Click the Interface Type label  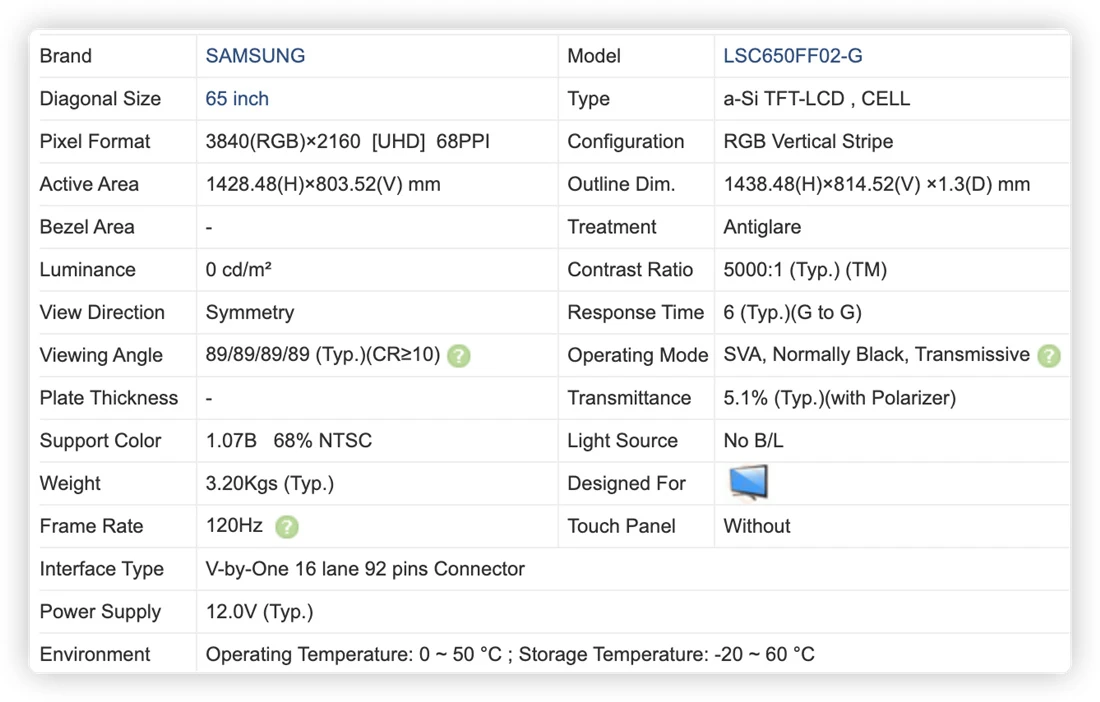click(102, 569)
